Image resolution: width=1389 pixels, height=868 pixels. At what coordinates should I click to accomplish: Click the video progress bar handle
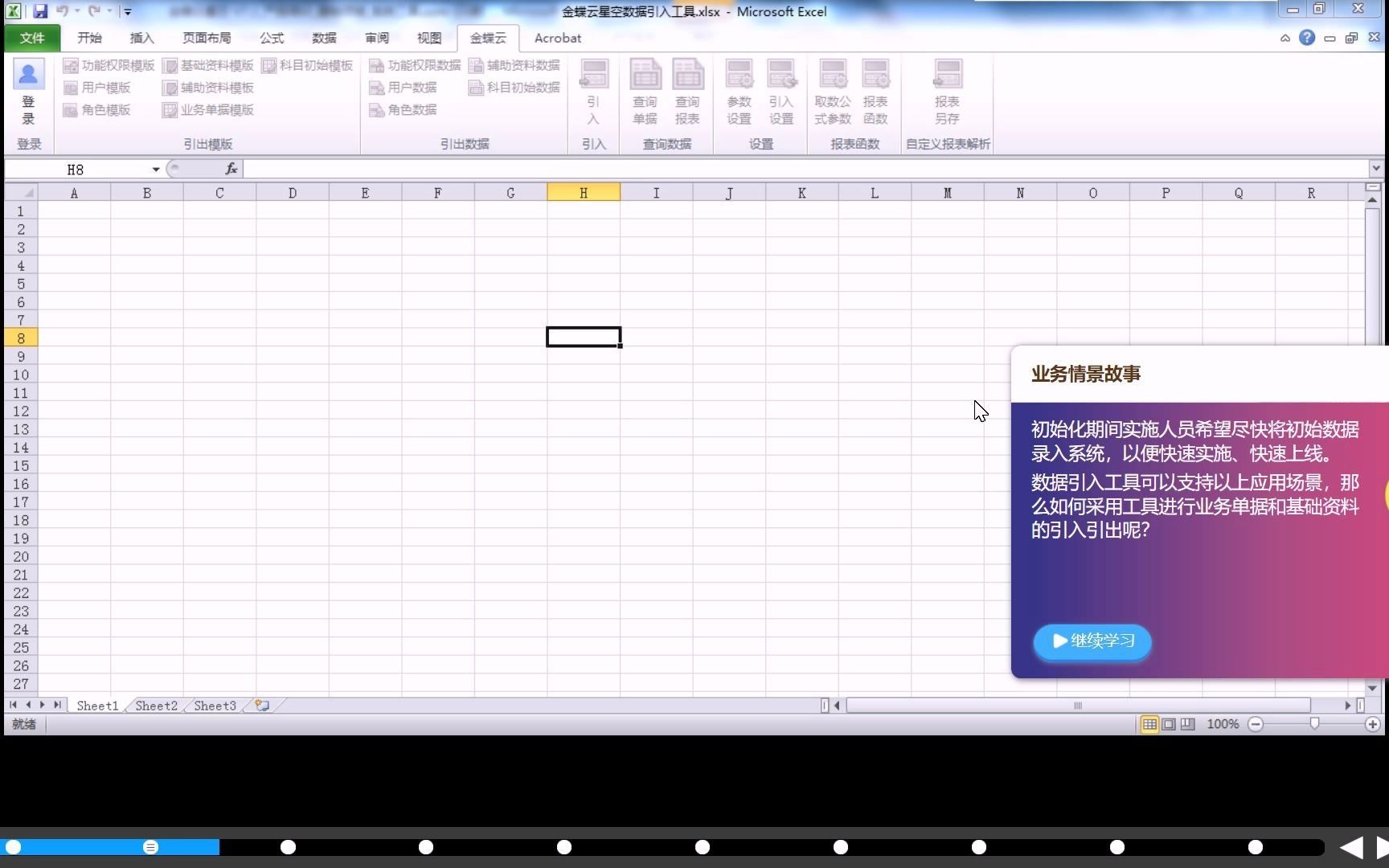pyautogui.click(x=150, y=847)
